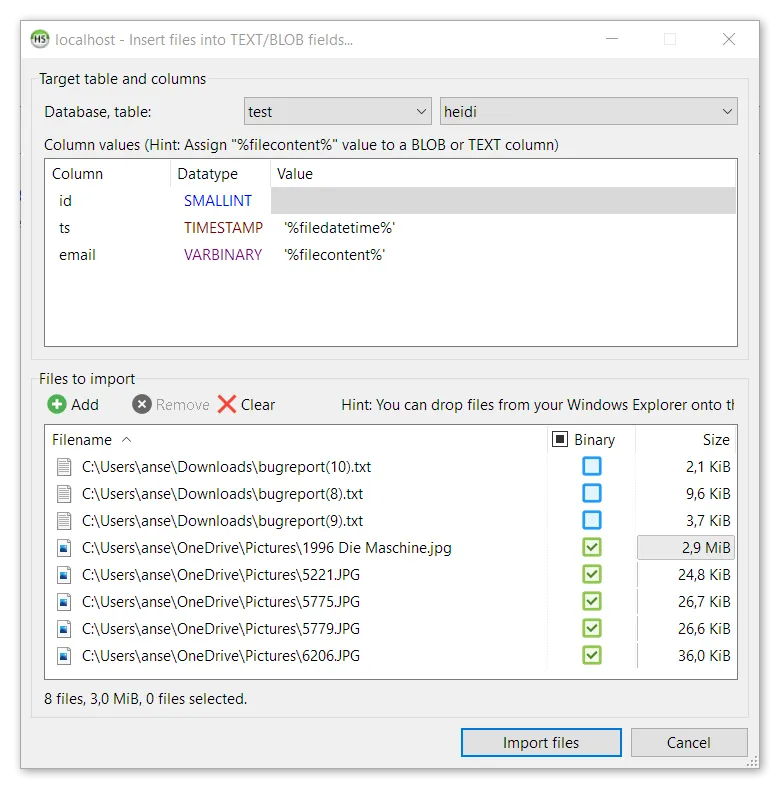Click image file icon for 5221.JPG
This screenshot has width=780, height=789.
(x=65, y=575)
